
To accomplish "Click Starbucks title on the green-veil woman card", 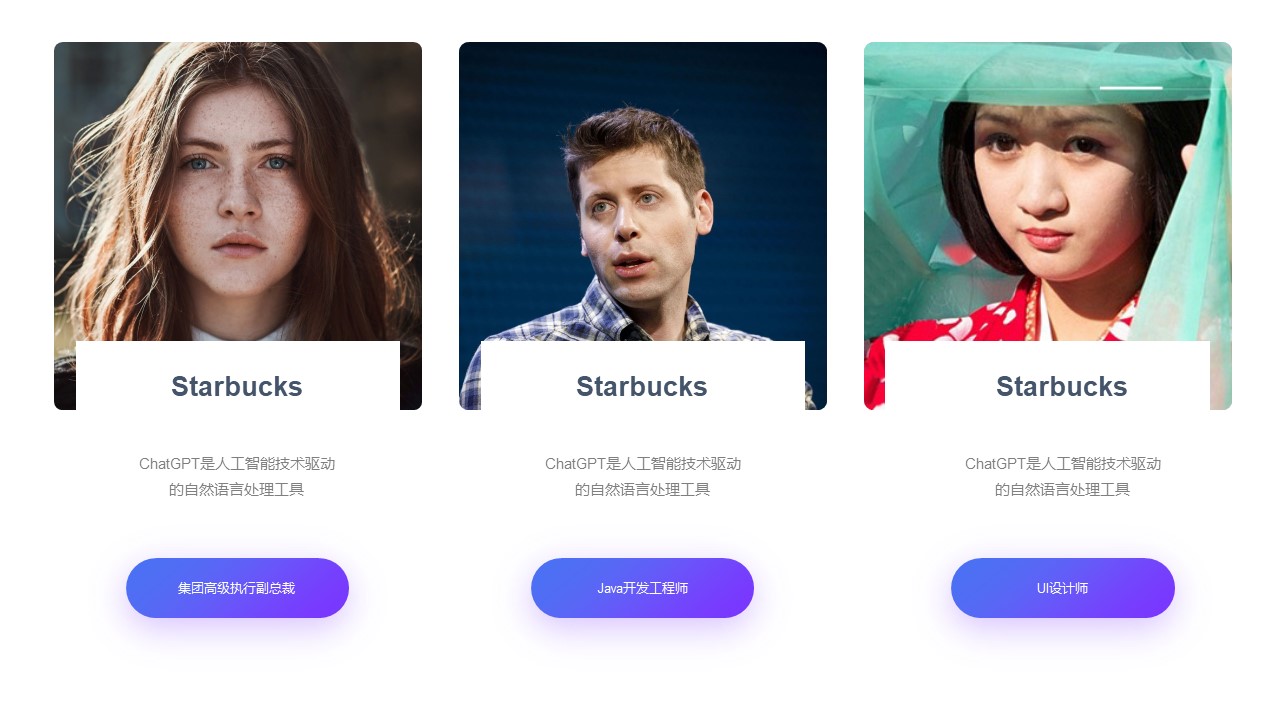I will [1062, 386].
